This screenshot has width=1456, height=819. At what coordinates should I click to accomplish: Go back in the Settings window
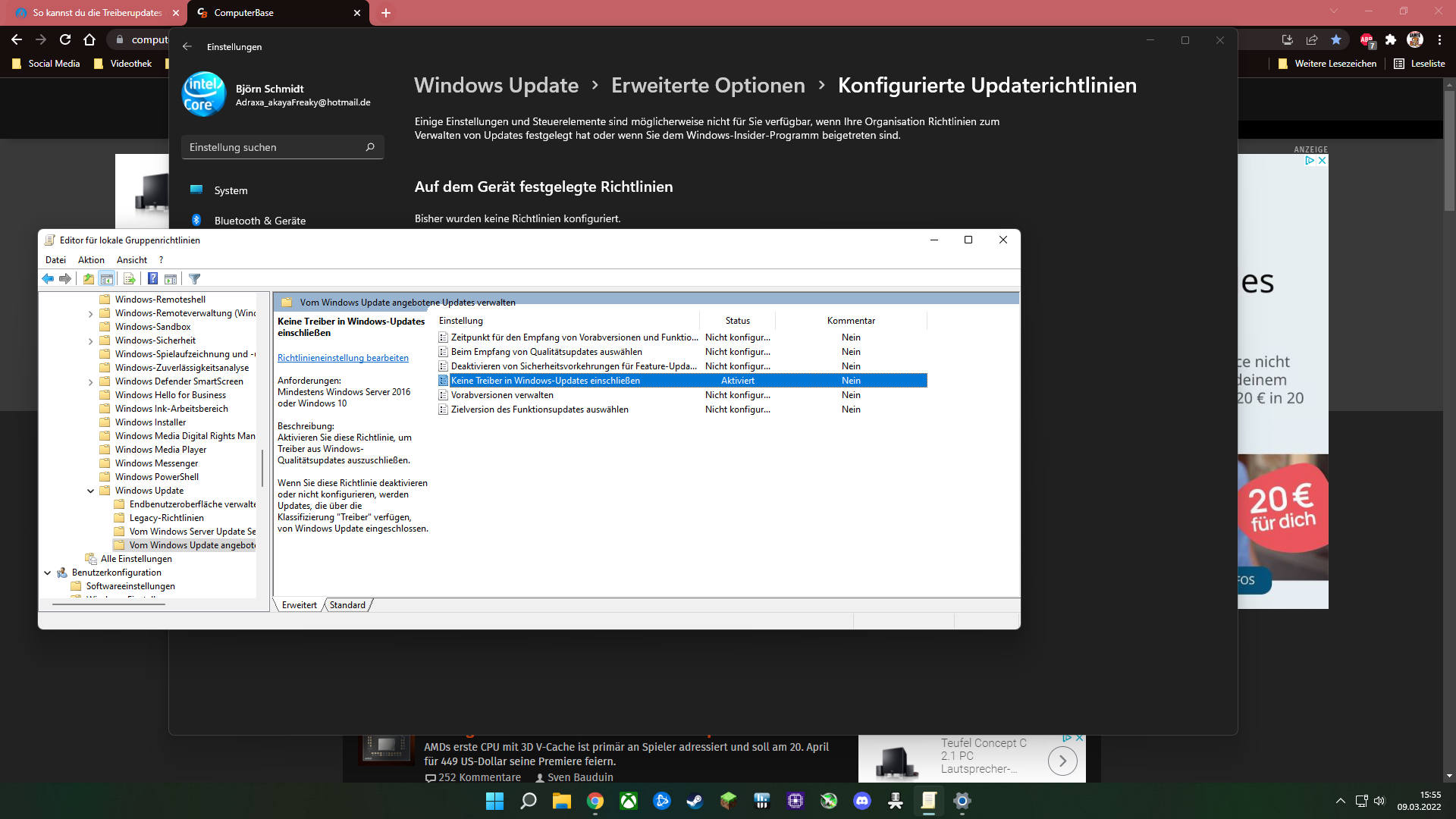tap(187, 46)
